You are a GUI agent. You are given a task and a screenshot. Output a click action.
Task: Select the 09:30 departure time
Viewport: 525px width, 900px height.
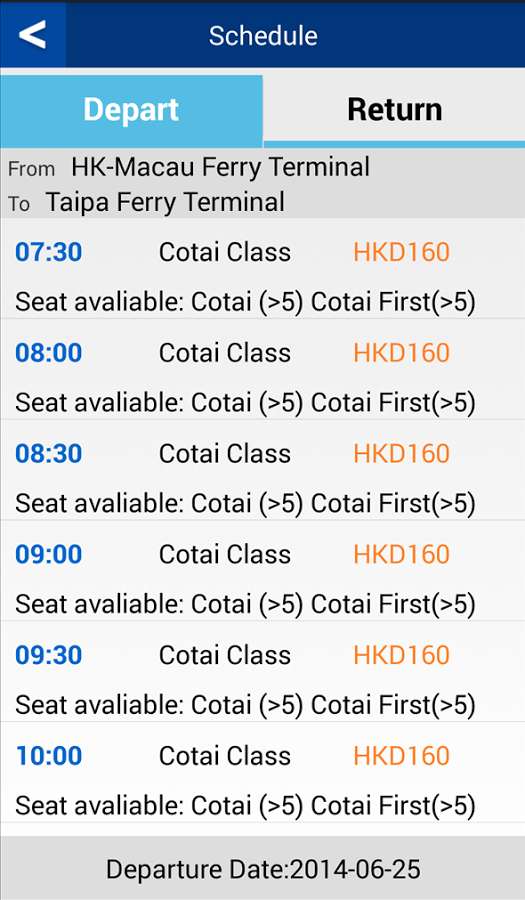click(49, 655)
